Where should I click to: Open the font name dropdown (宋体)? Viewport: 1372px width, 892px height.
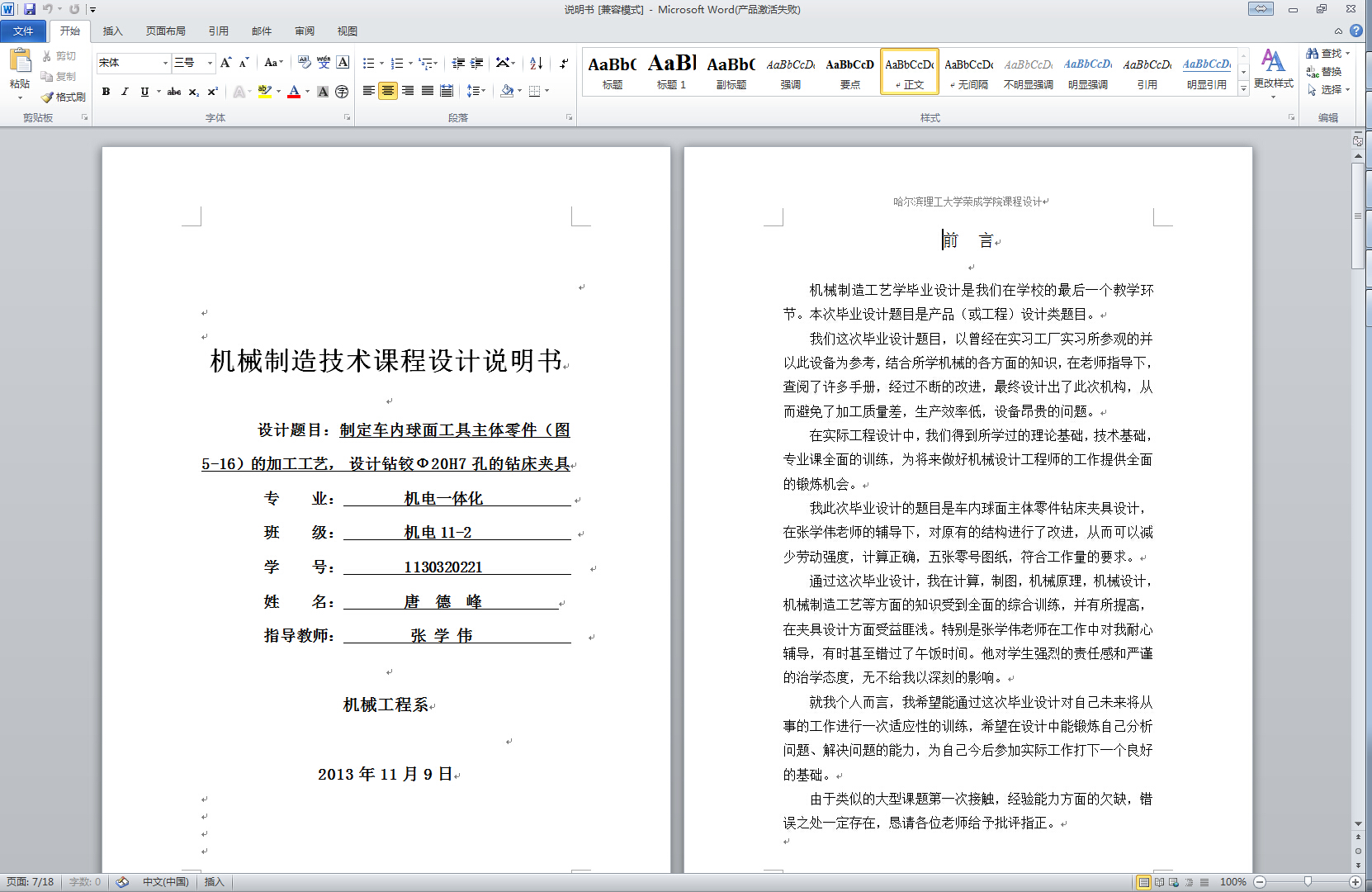(165, 63)
